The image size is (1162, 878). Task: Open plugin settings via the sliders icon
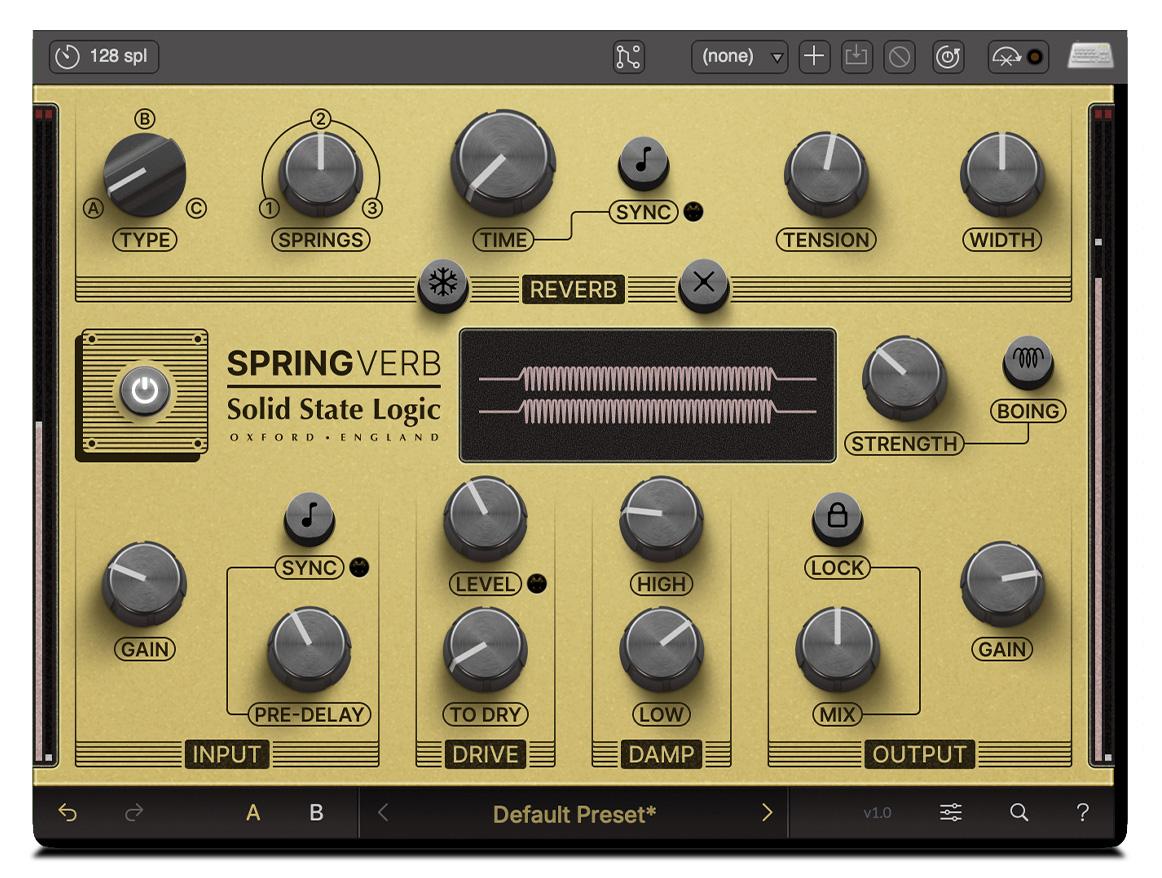[951, 813]
